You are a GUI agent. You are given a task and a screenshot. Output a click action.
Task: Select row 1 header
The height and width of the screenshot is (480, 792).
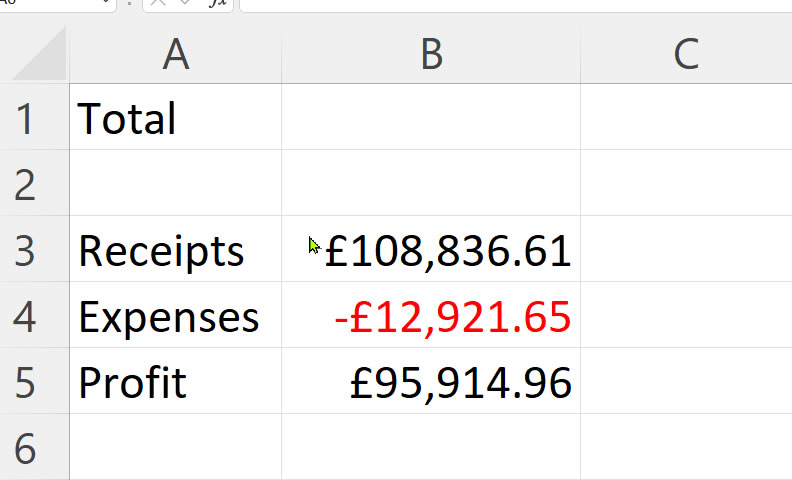point(34,117)
